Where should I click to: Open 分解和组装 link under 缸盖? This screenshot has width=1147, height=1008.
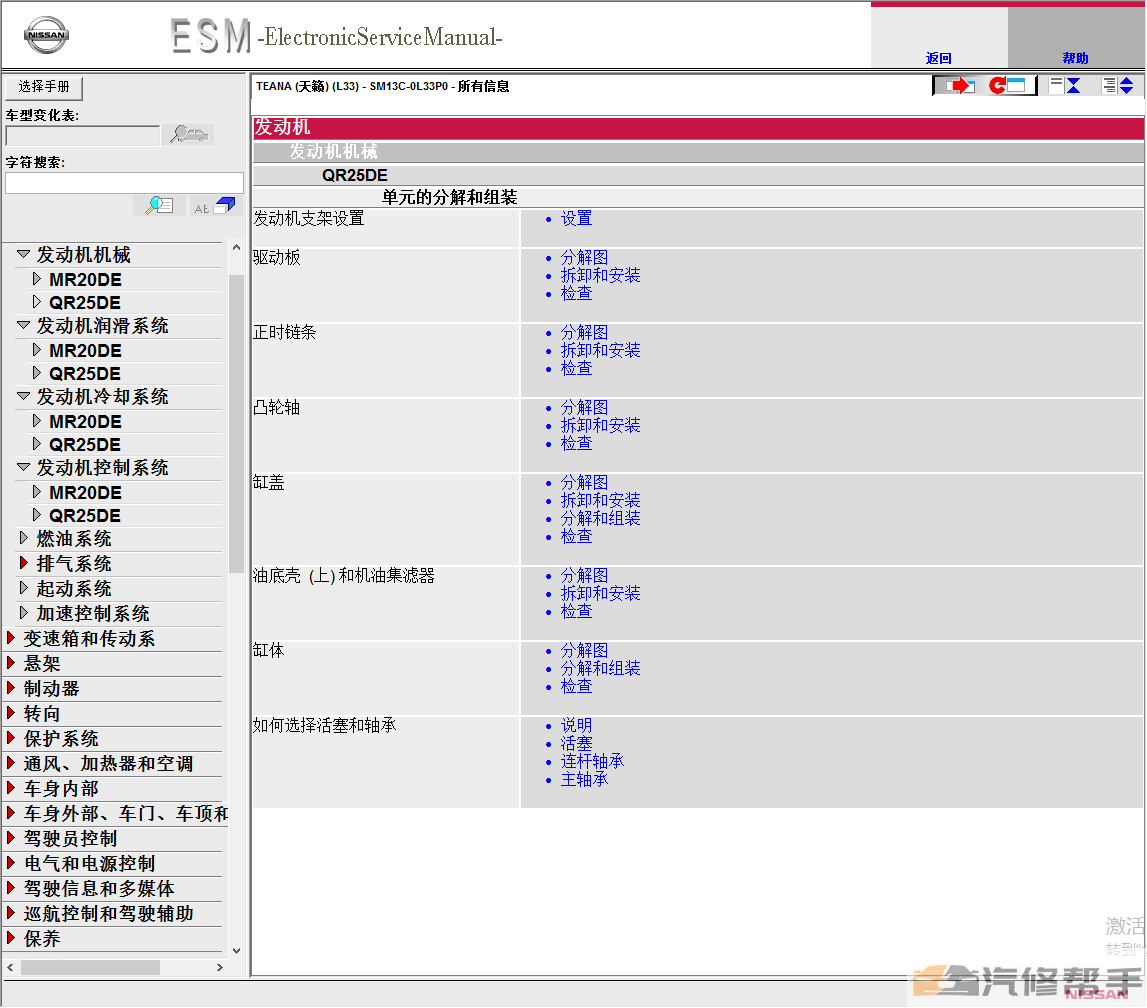coord(601,518)
